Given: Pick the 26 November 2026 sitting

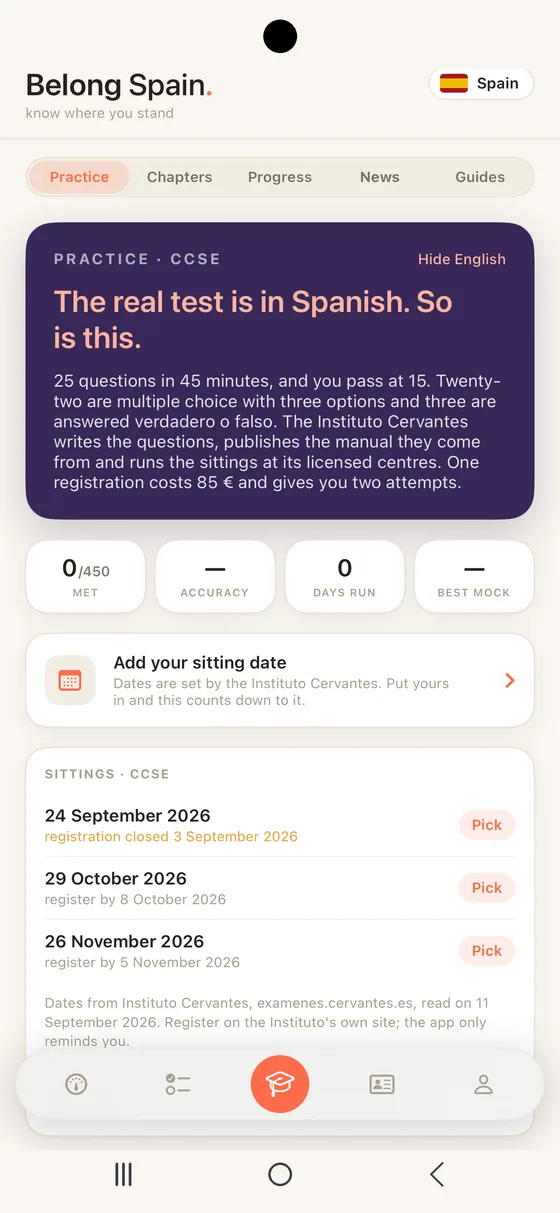Looking at the screenshot, I should pyautogui.click(x=487, y=951).
